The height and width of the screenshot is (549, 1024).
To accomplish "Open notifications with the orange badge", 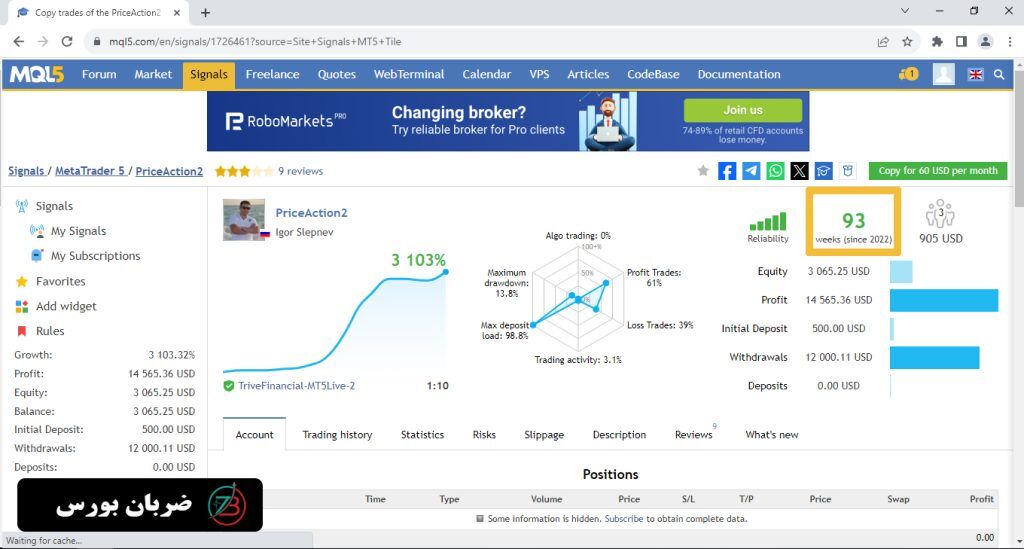I will coord(908,74).
